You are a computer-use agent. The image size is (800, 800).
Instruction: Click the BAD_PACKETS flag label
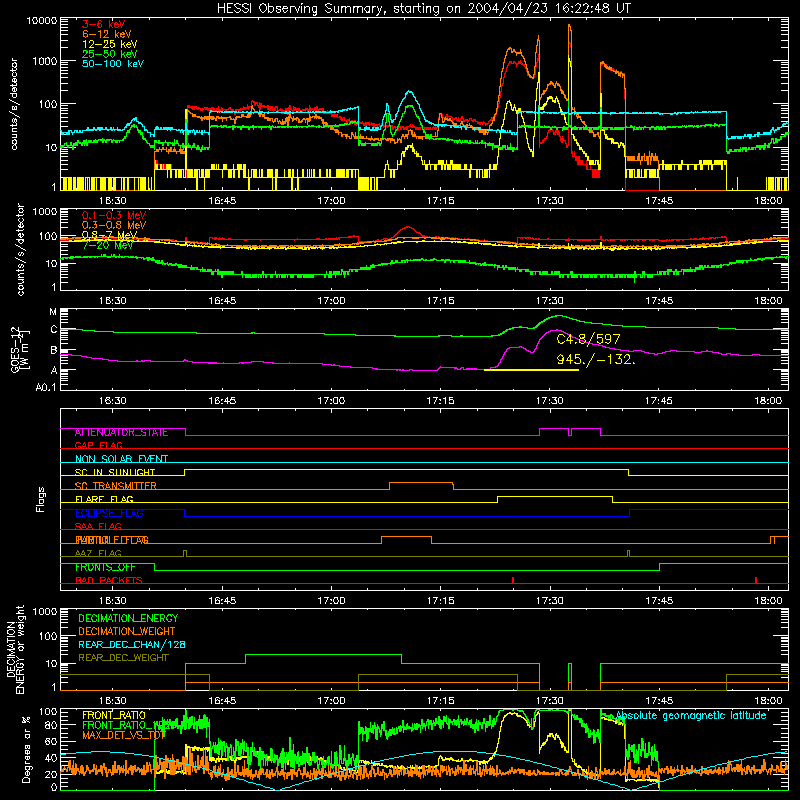coord(109,580)
